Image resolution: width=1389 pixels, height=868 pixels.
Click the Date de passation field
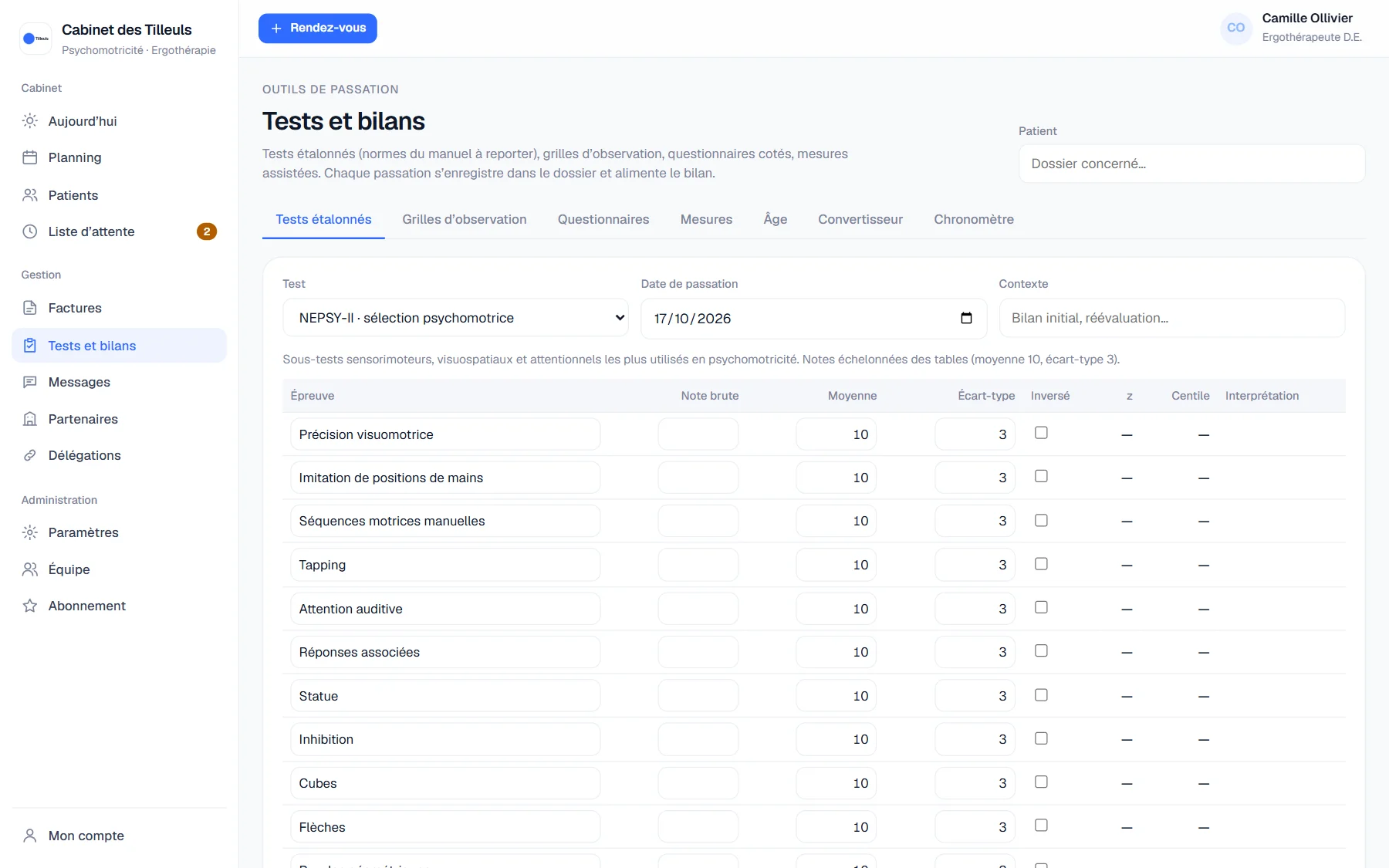pyautogui.click(x=813, y=318)
